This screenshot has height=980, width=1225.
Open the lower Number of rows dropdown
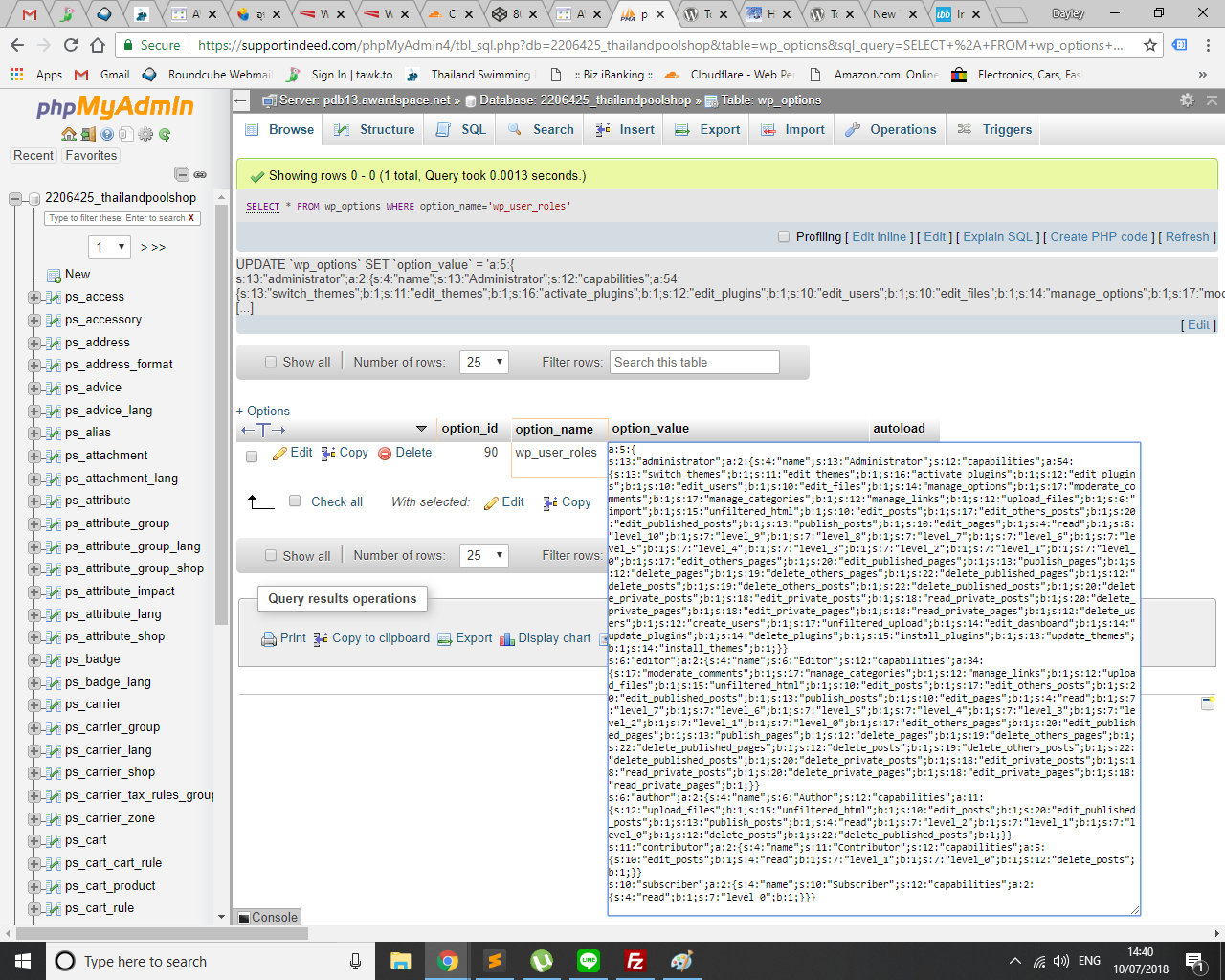483,555
